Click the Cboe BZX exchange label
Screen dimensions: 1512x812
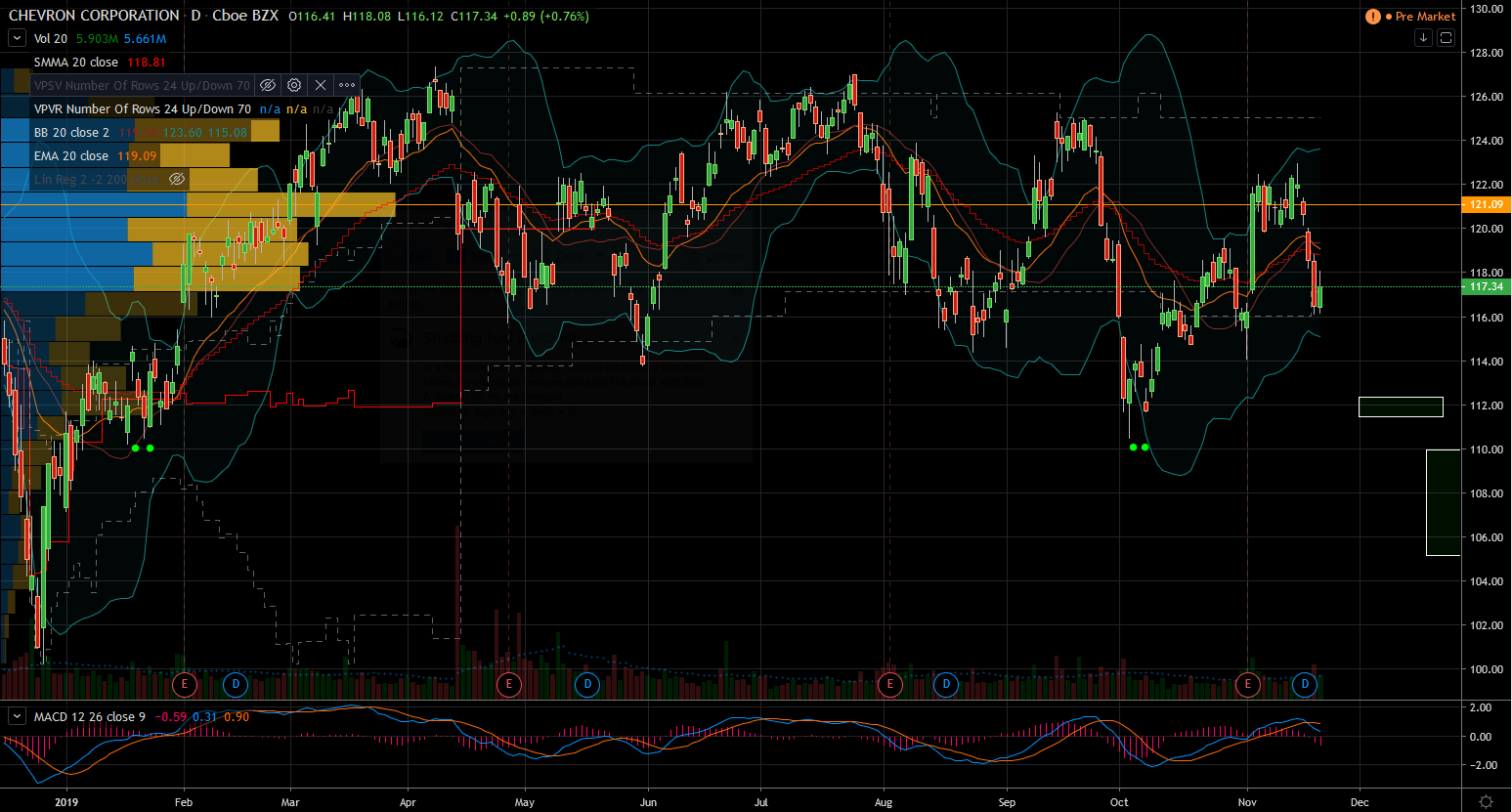pyautogui.click(x=245, y=16)
